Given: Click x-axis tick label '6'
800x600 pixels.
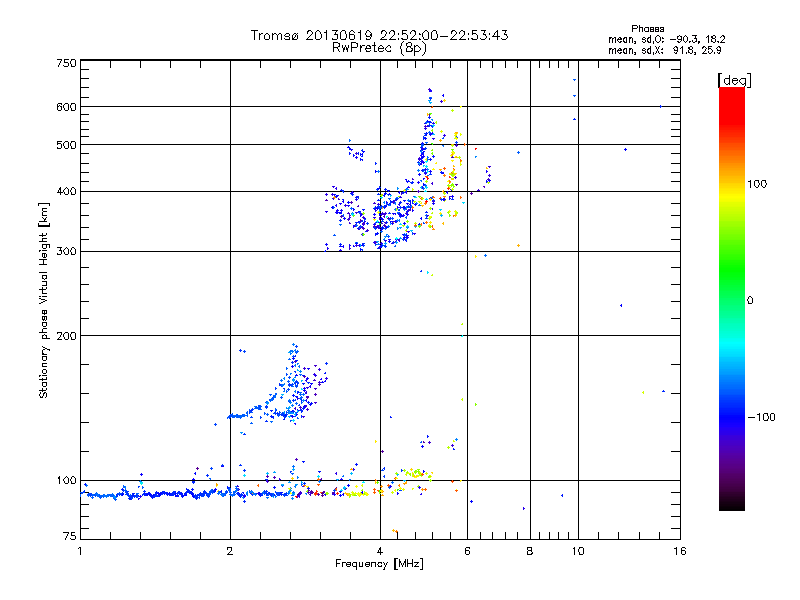Looking at the screenshot, I should tap(467, 551).
